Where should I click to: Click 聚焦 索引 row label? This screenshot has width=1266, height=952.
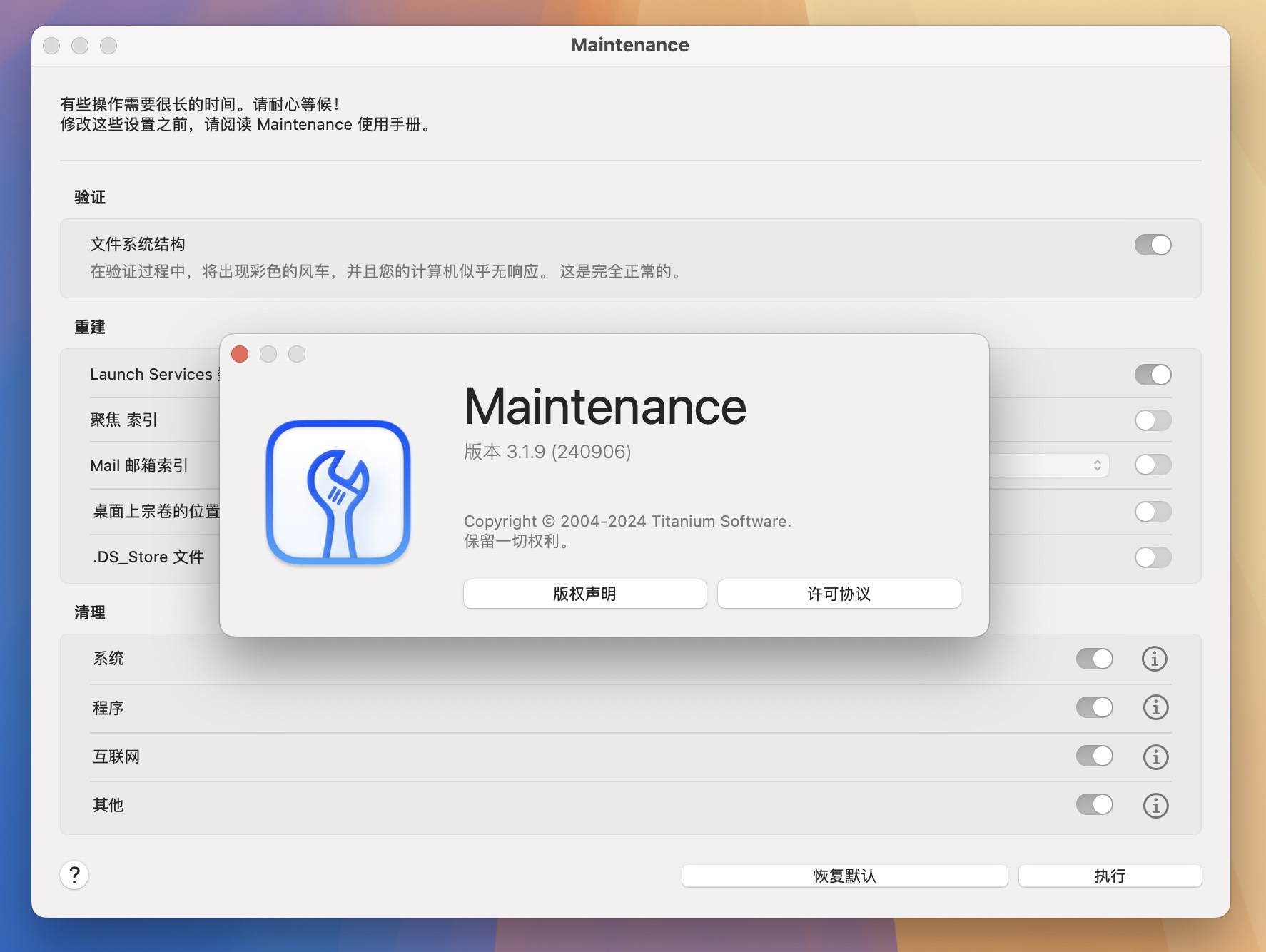click(123, 420)
